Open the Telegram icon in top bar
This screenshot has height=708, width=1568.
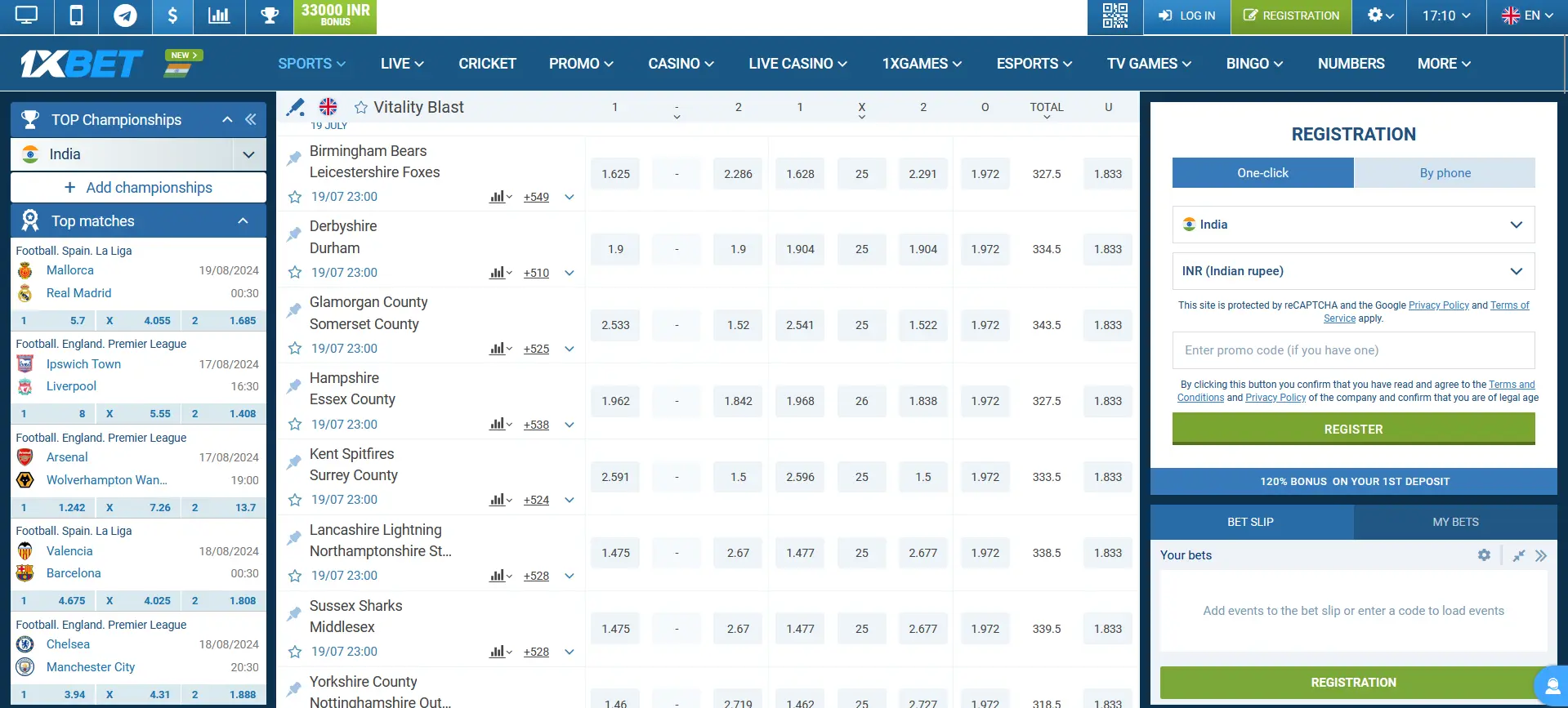(x=125, y=16)
